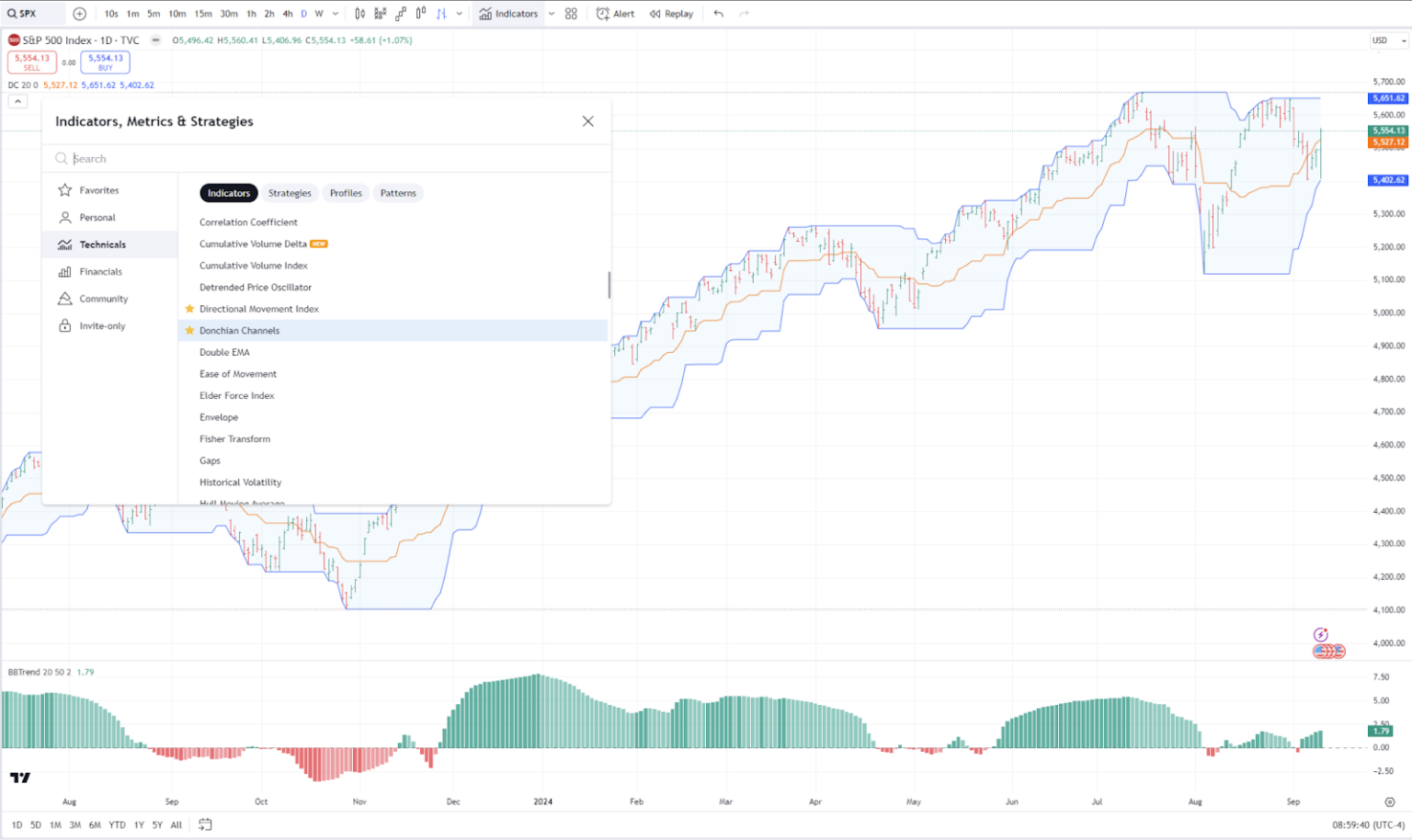This screenshot has height=840, width=1412.
Task: Open the layout setup grid icon
Action: coord(571,14)
